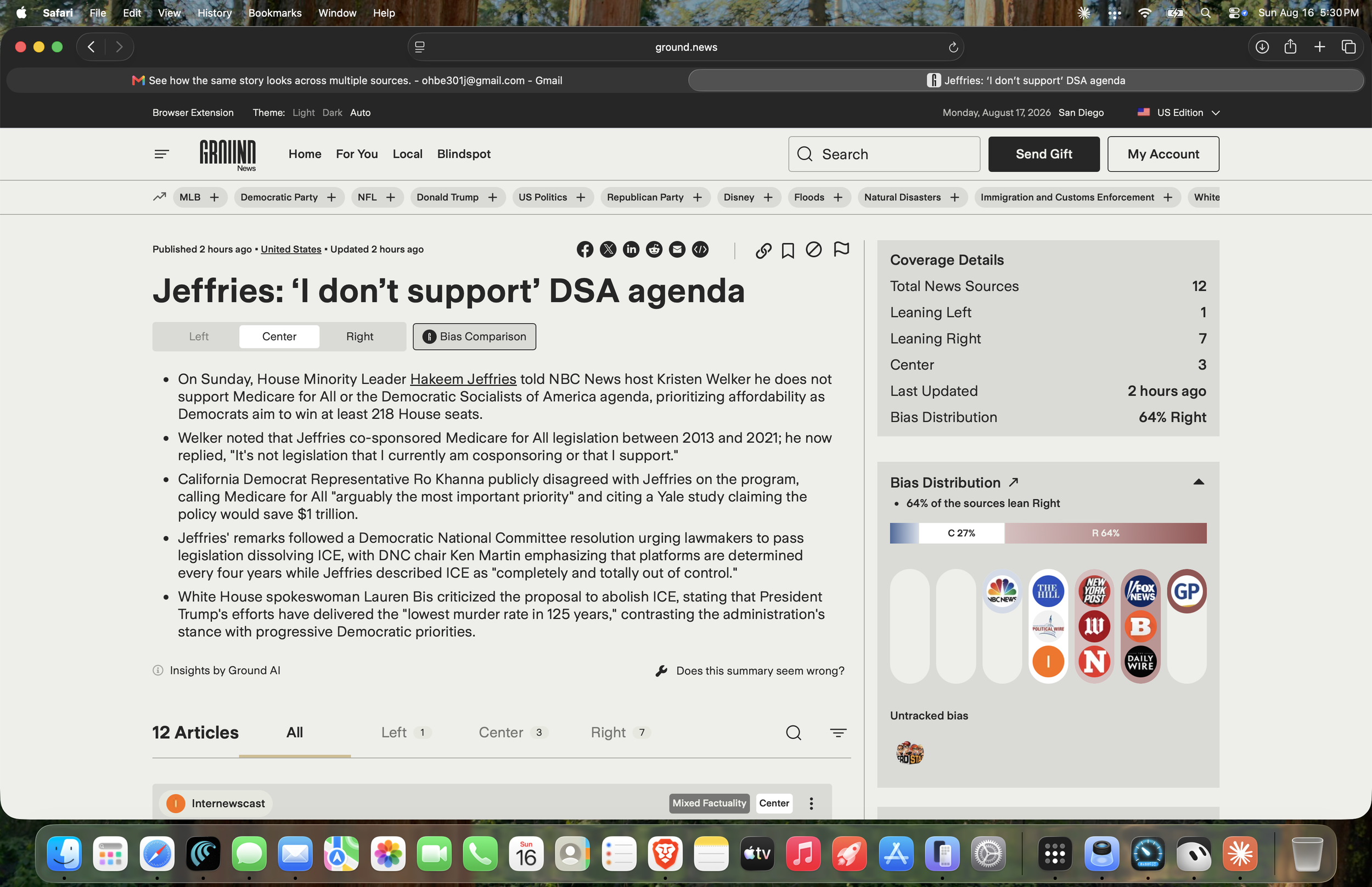
Task: Open the US Edition dropdown
Action: [1179, 113]
